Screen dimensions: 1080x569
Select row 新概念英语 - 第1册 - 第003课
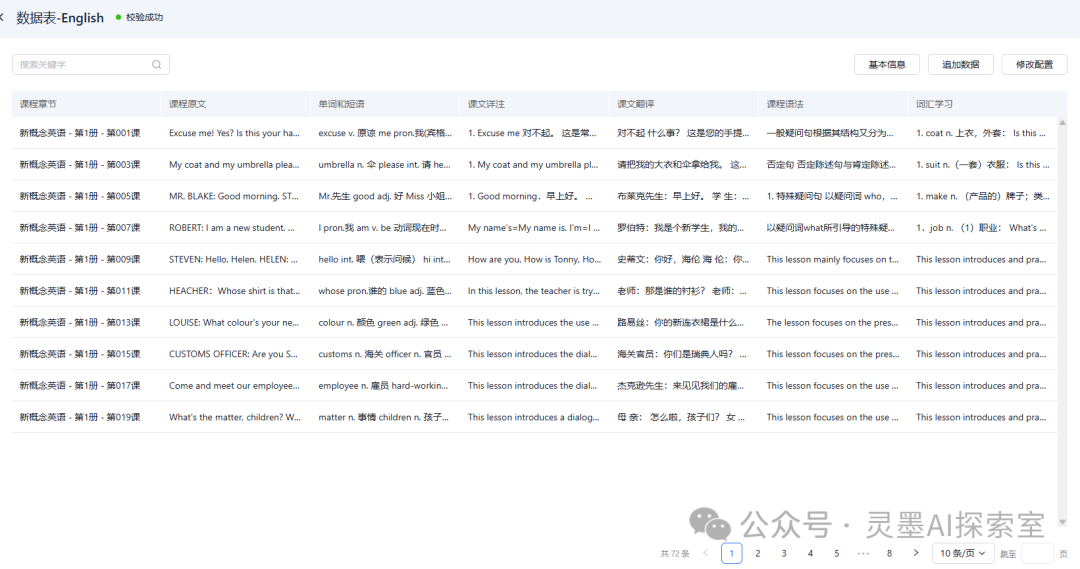click(x=534, y=165)
